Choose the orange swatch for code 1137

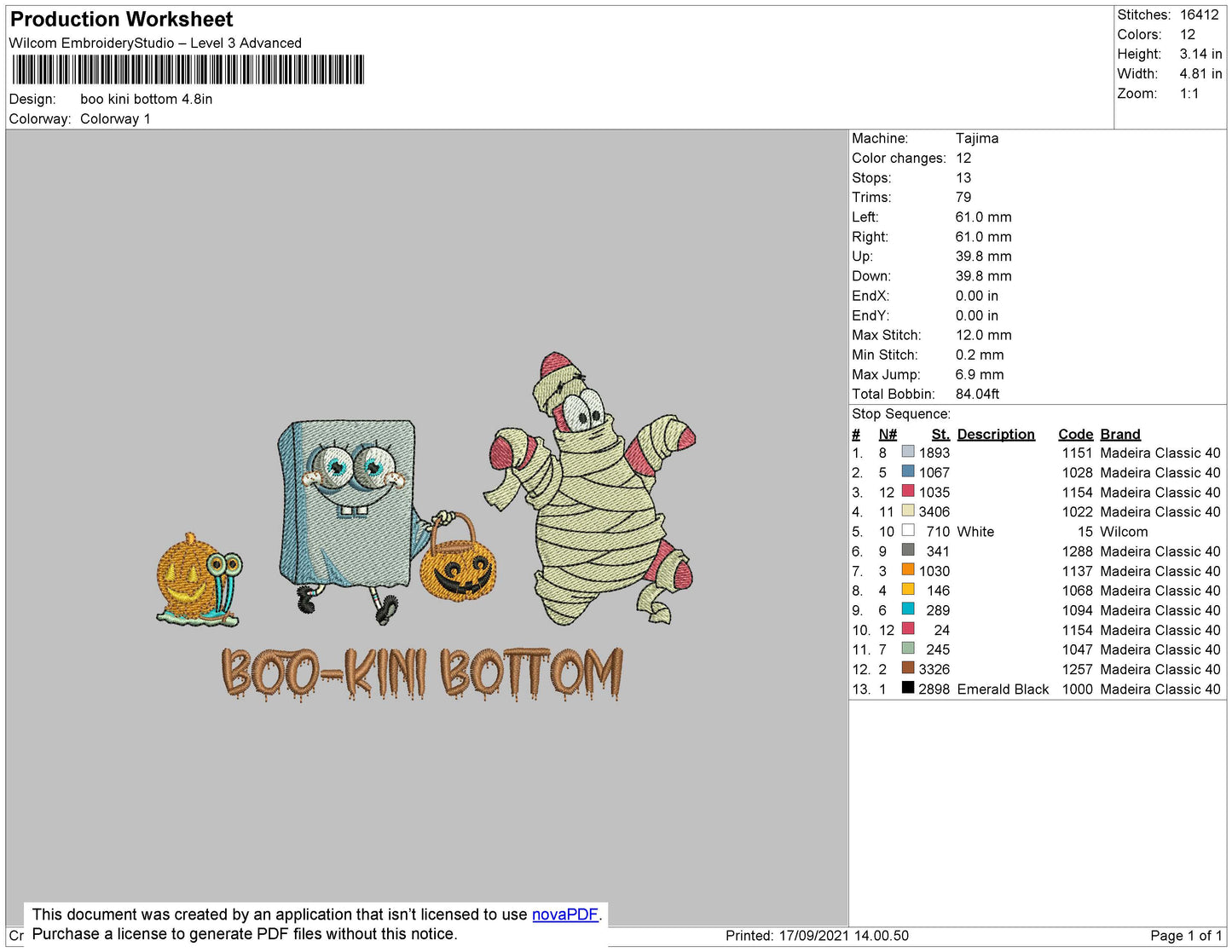908,570
